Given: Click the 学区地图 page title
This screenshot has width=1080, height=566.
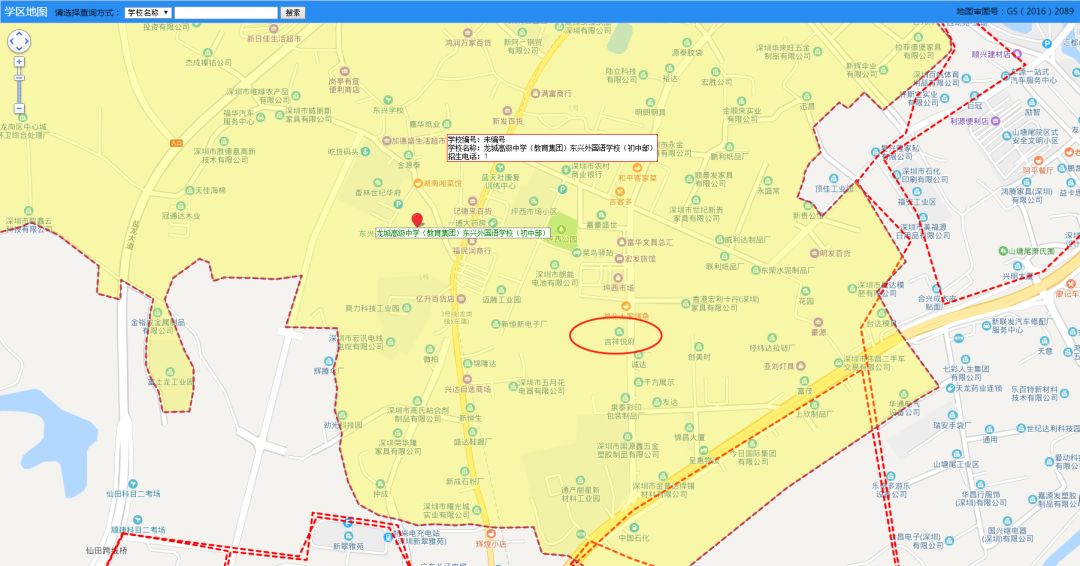Looking at the screenshot, I should coord(25,12).
